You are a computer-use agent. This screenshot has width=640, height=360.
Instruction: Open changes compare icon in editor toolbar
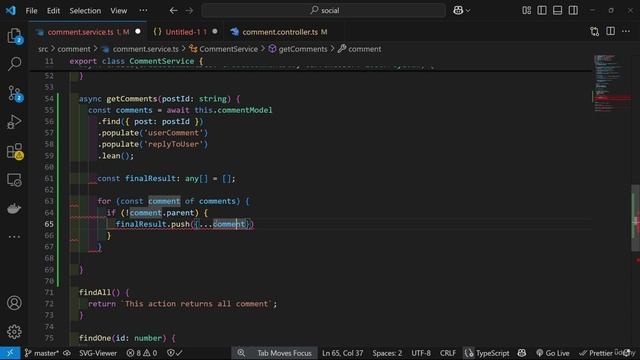(595, 31)
